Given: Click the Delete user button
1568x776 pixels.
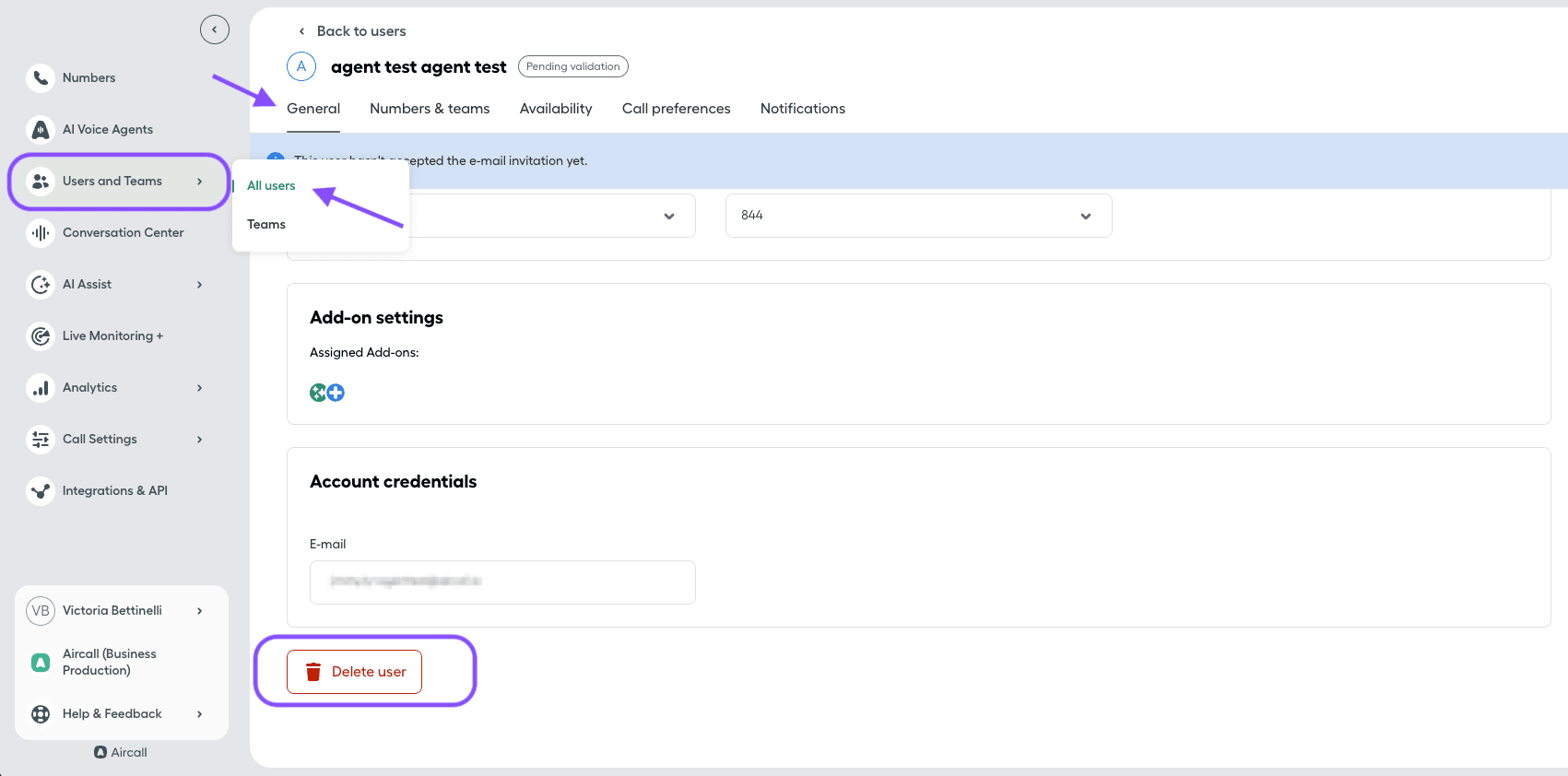Looking at the screenshot, I should click(355, 672).
